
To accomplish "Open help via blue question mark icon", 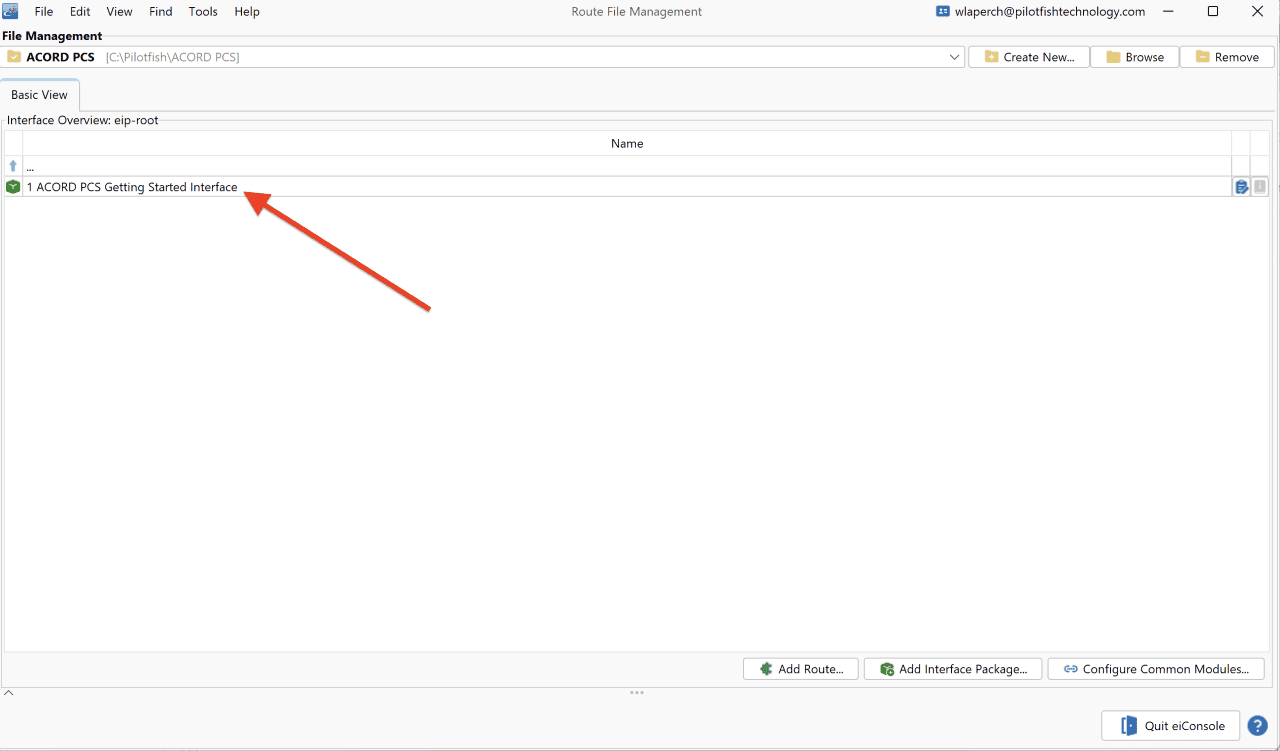I will coord(1258,726).
